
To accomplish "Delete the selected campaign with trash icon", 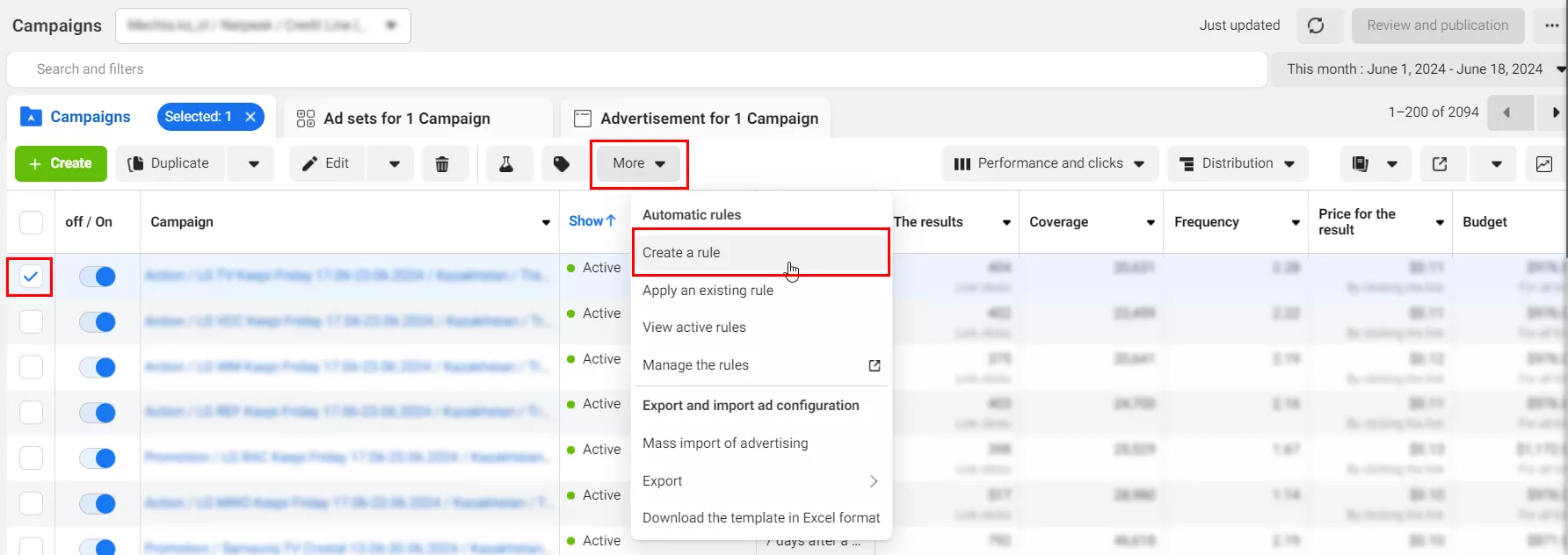I will pos(442,163).
